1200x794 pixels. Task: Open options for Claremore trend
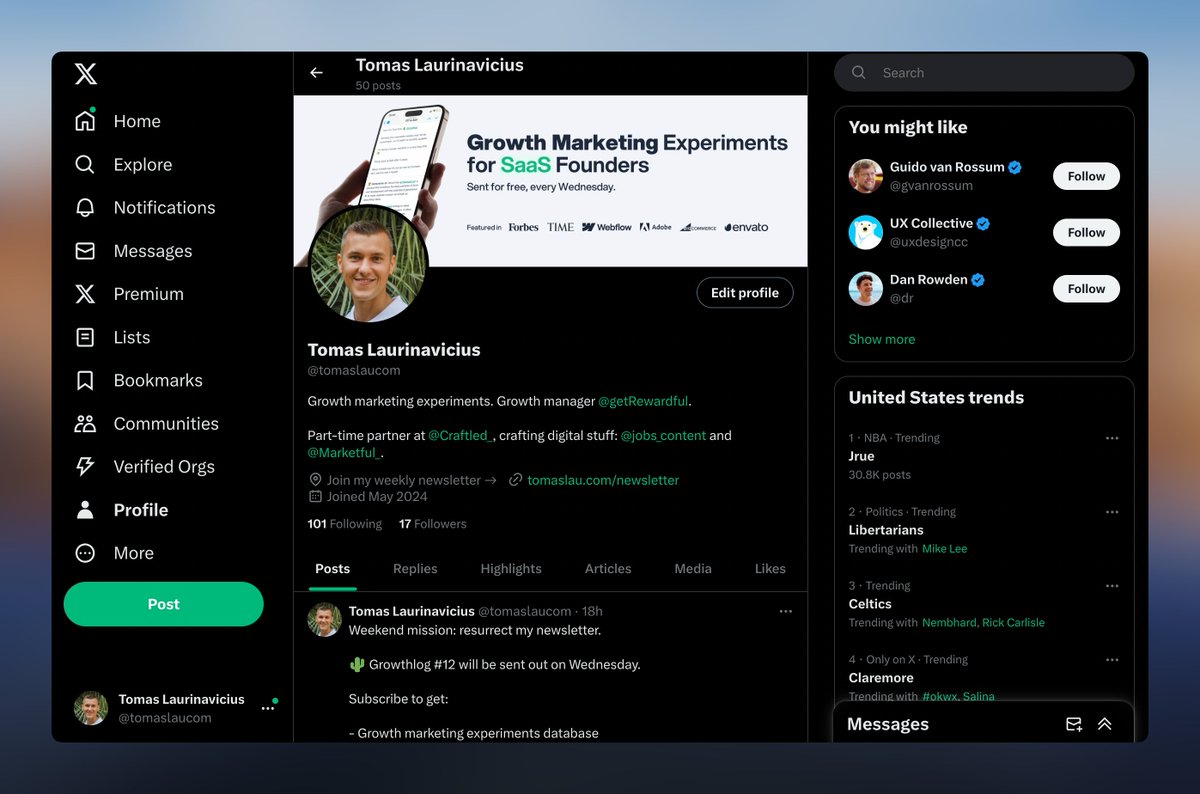[1112, 660]
